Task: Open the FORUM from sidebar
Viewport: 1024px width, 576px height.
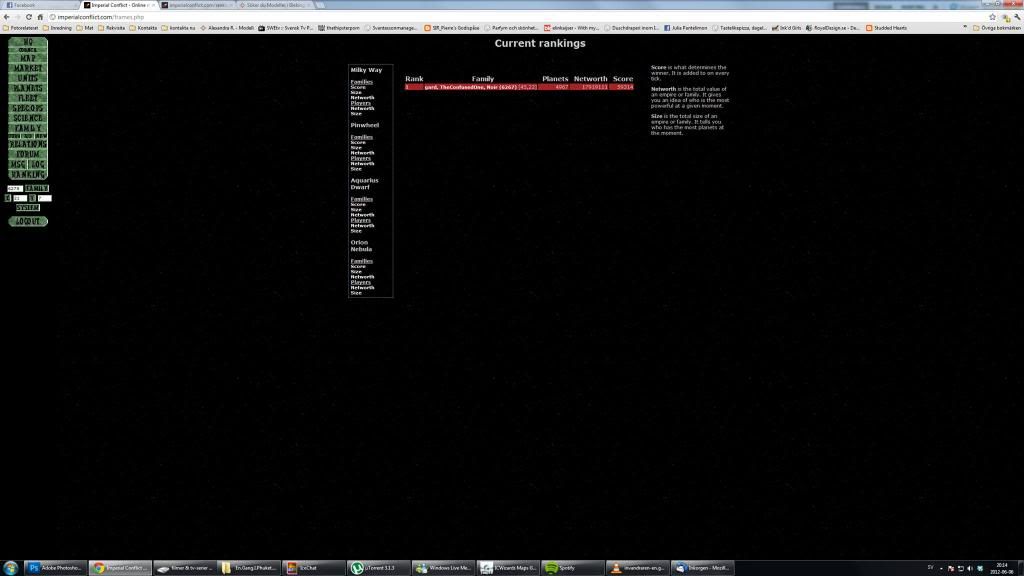Action: [28, 154]
